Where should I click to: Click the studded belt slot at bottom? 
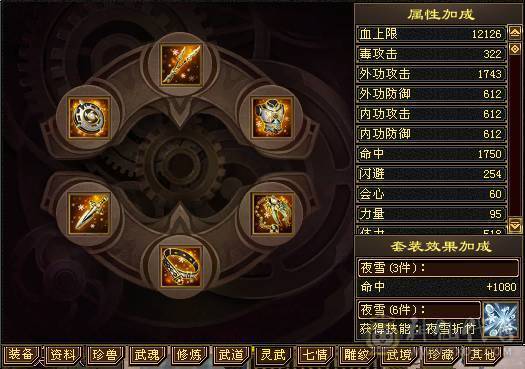181,267
